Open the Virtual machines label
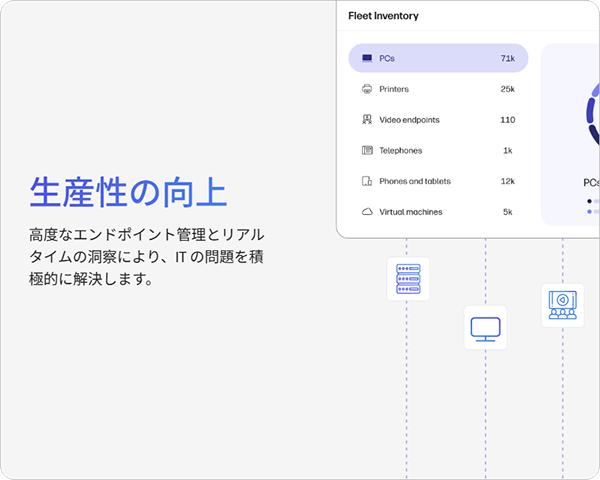This screenshot has width=600, height=480. coord(410,212)
